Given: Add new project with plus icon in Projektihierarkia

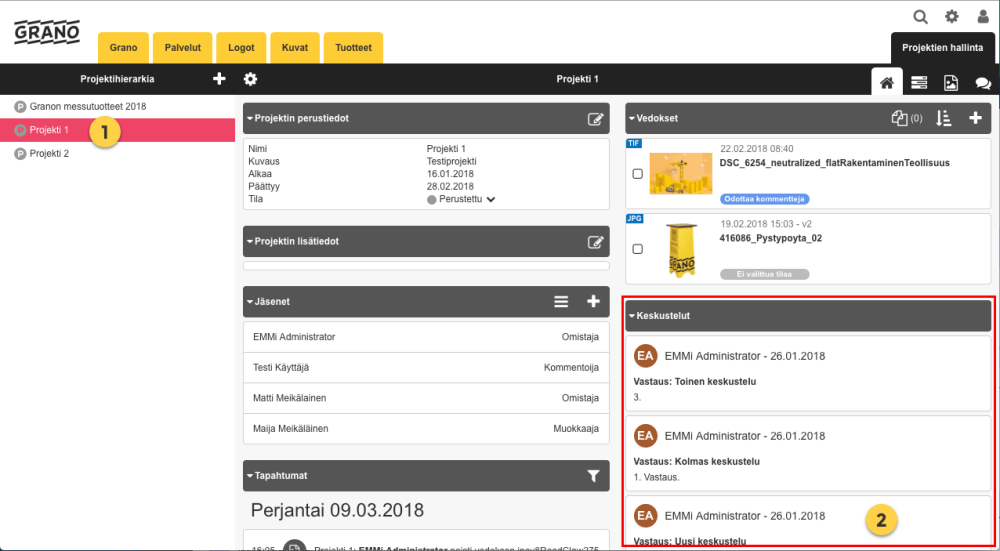Looking at the screenshot, I should (x=219, y=79).
